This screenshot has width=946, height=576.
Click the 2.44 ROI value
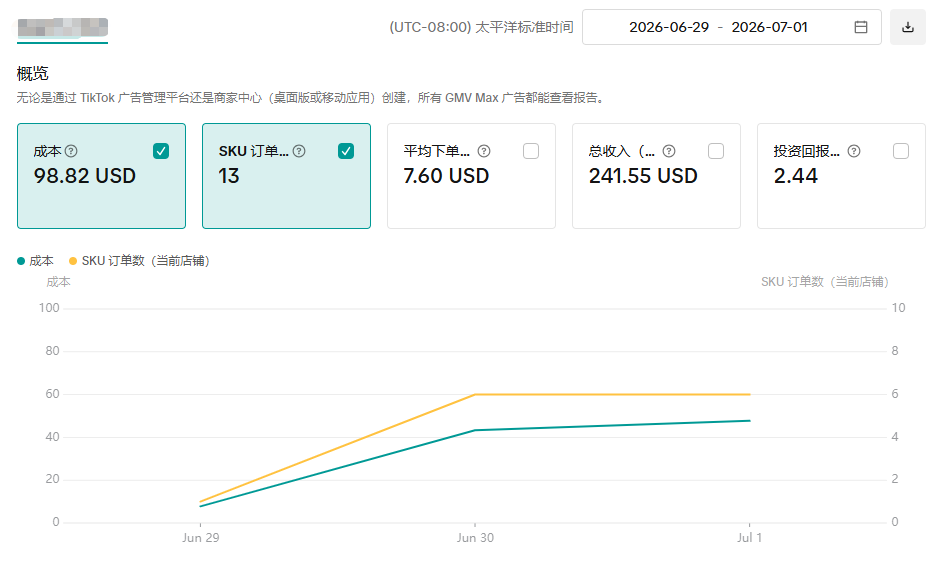795,176
